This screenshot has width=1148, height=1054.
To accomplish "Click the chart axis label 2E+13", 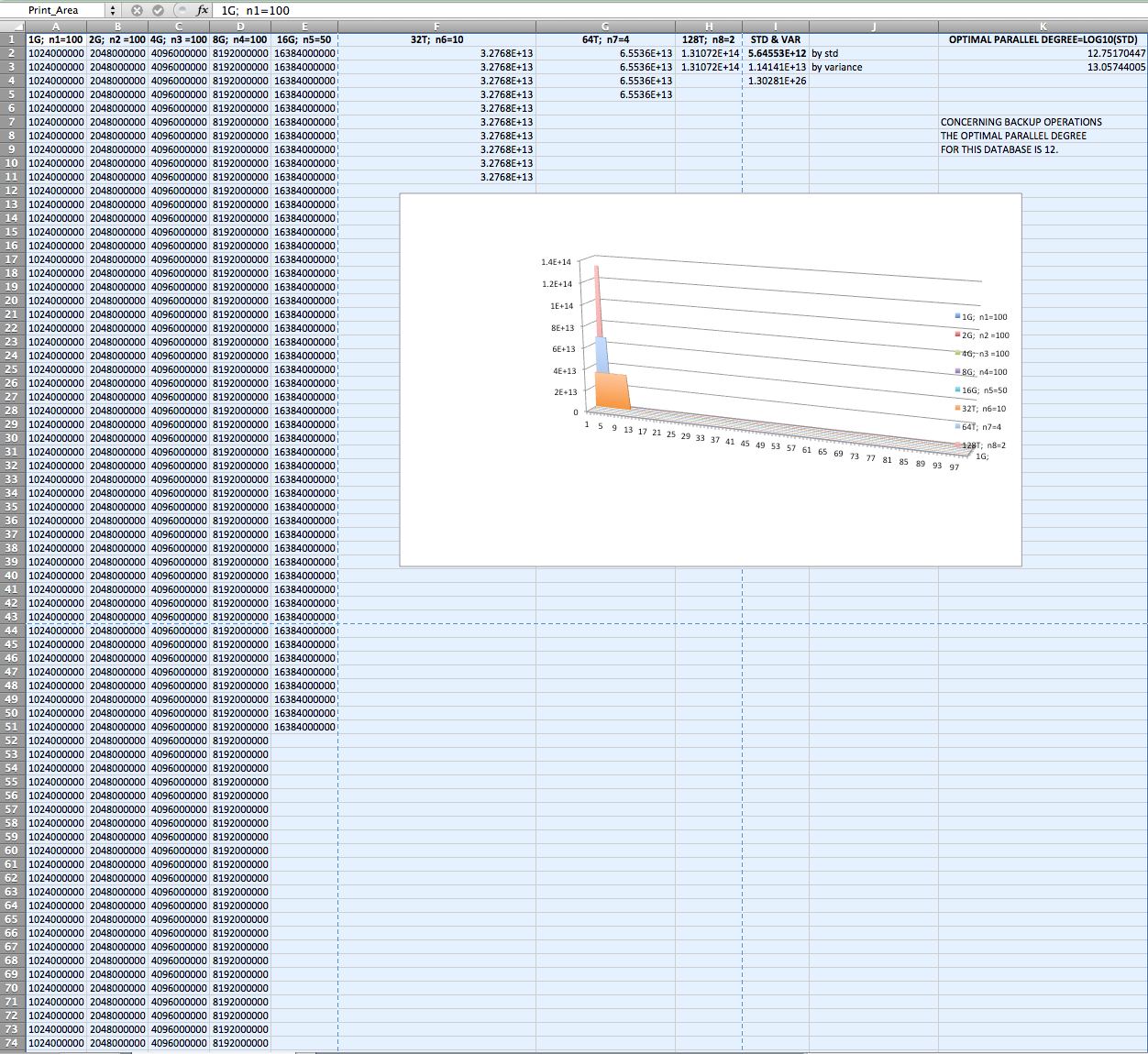I will (565, 392).
